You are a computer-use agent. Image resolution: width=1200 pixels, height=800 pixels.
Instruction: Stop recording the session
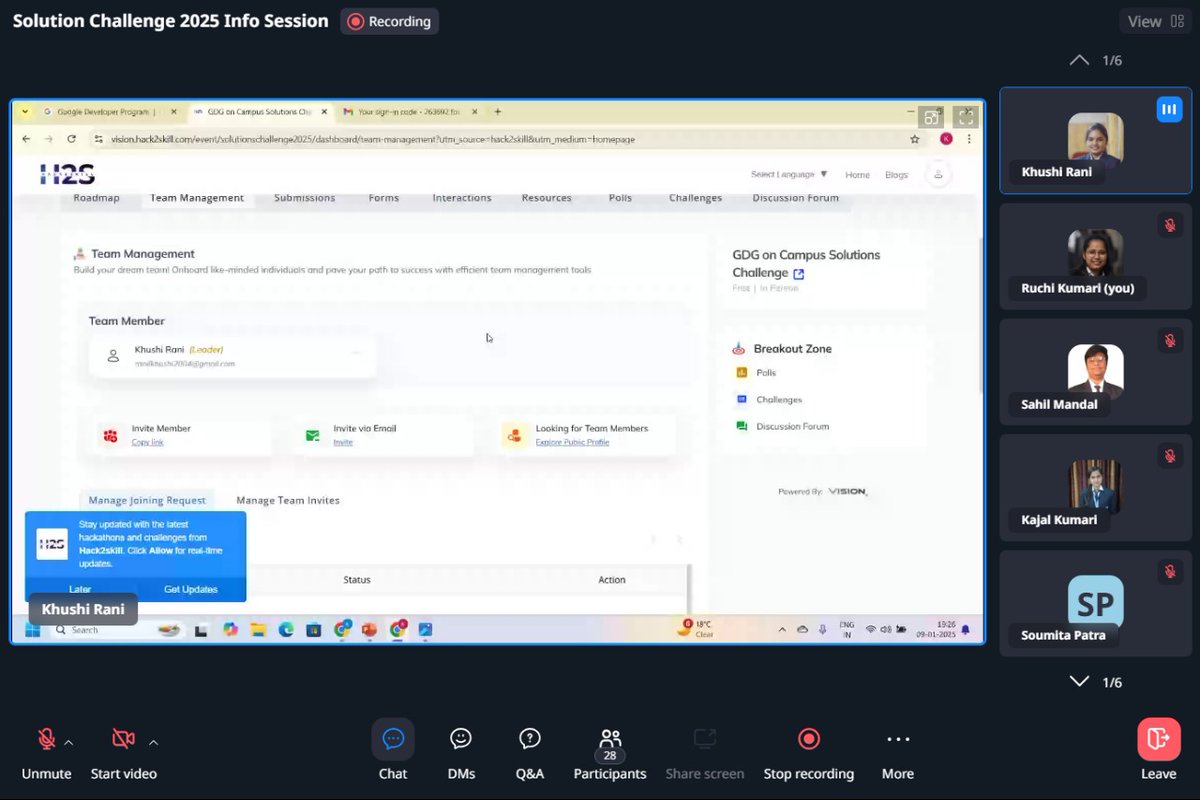(x=809, y=751)
